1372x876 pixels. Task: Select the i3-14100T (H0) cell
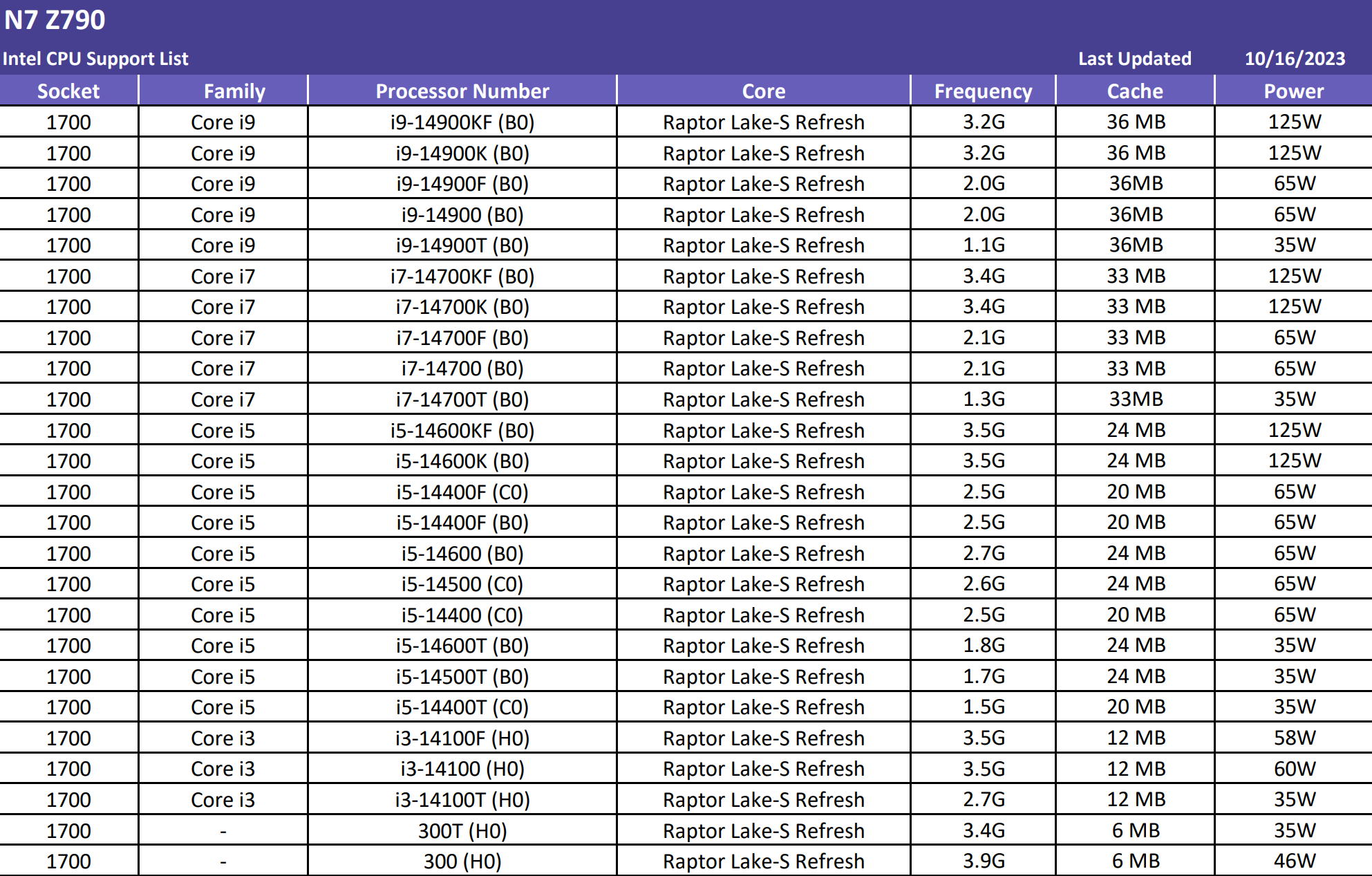(x=462, y=800)
